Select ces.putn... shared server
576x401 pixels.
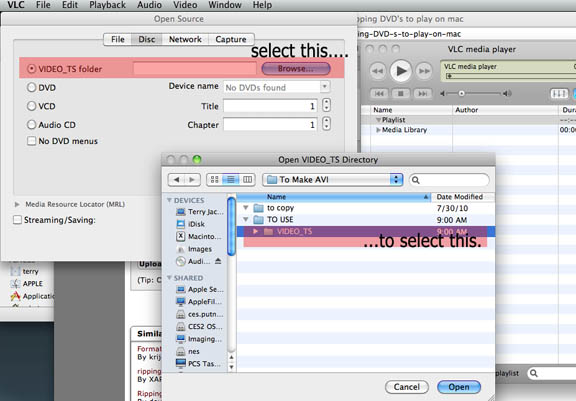(x=200, y=314)
